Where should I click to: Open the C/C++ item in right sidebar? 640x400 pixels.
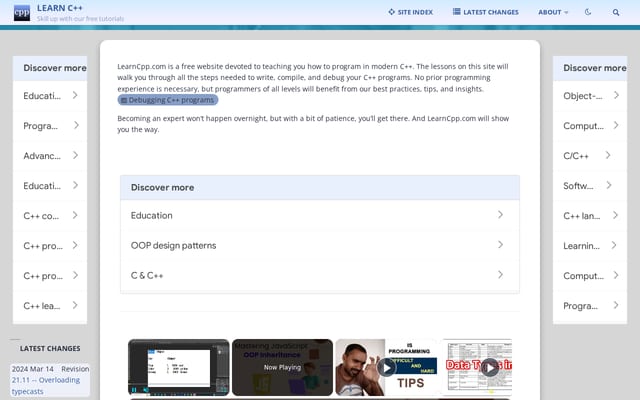click(590, 156)
